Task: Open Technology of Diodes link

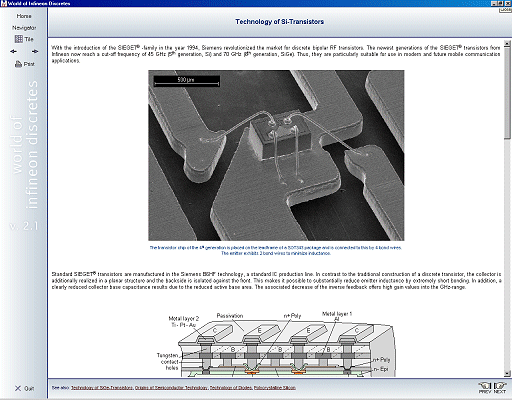Action: [231, 388]
